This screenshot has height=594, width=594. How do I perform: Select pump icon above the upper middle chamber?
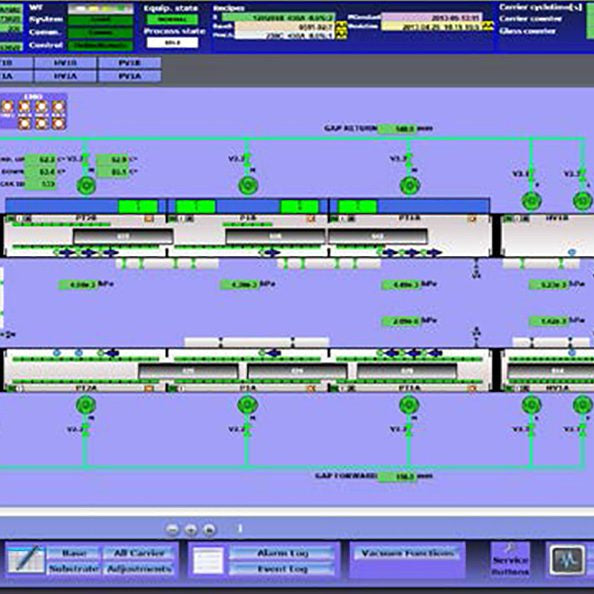[x=248, y=186]
